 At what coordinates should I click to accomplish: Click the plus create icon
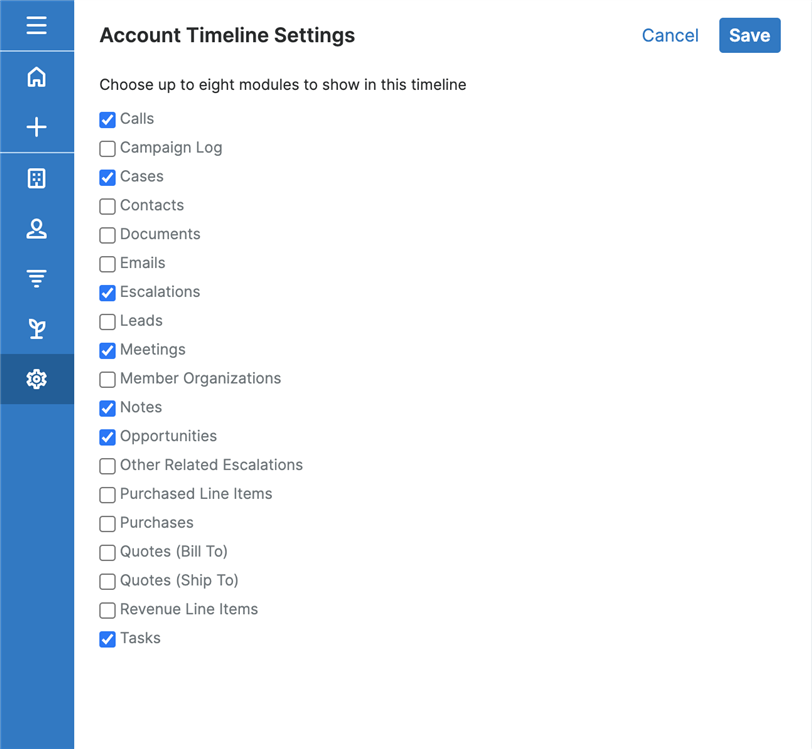click(x=37, y=127)
